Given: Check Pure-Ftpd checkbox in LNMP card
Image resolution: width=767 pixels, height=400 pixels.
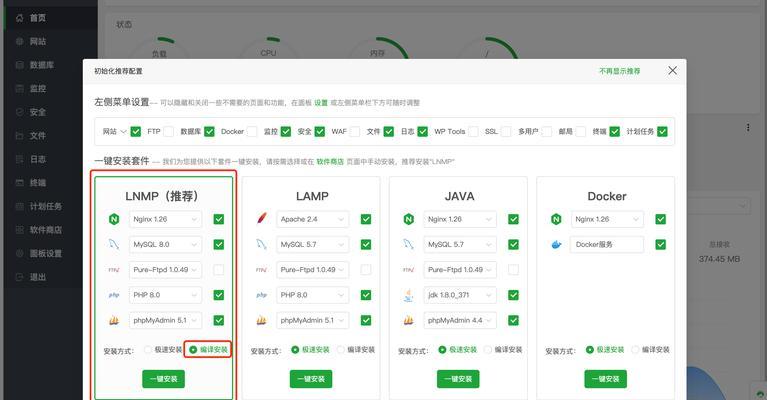Looking at the screenshot, I should coord(219,269).
